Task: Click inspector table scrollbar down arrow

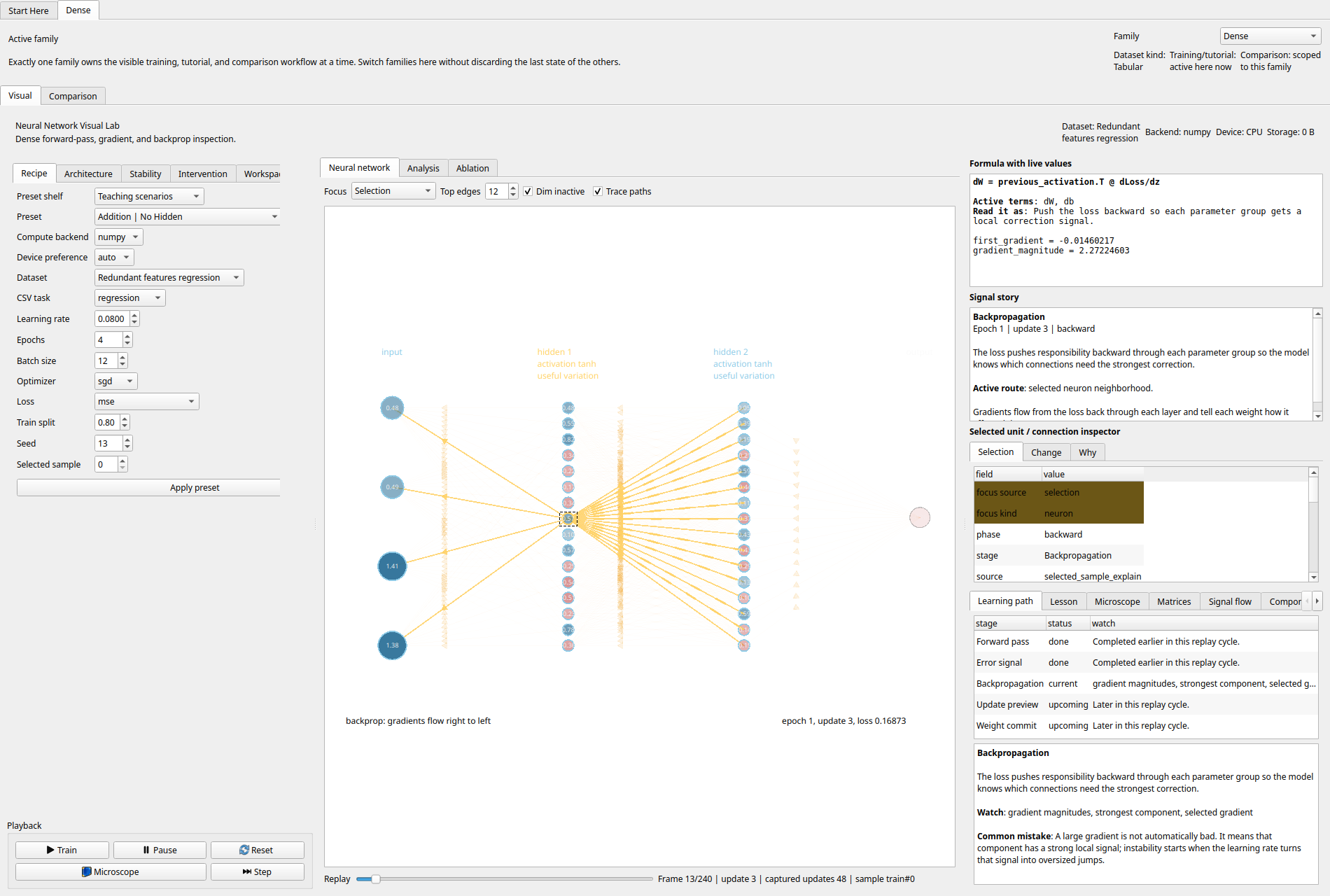Action: point(1313,577)
